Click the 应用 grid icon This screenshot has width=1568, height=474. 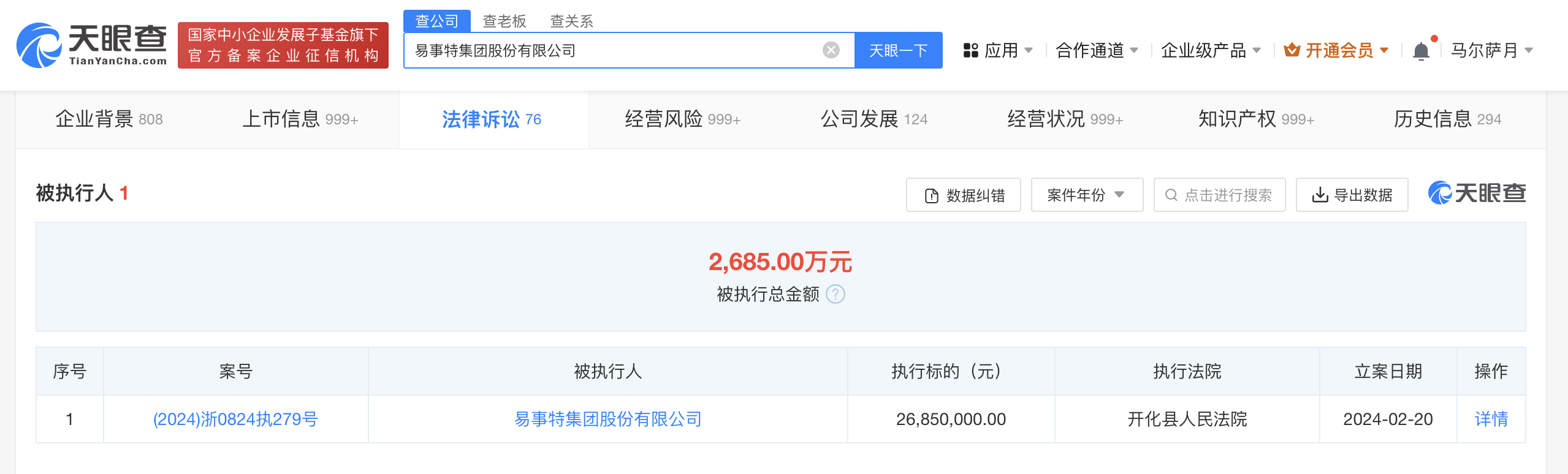pyautogui.click(x=970, y=50)
